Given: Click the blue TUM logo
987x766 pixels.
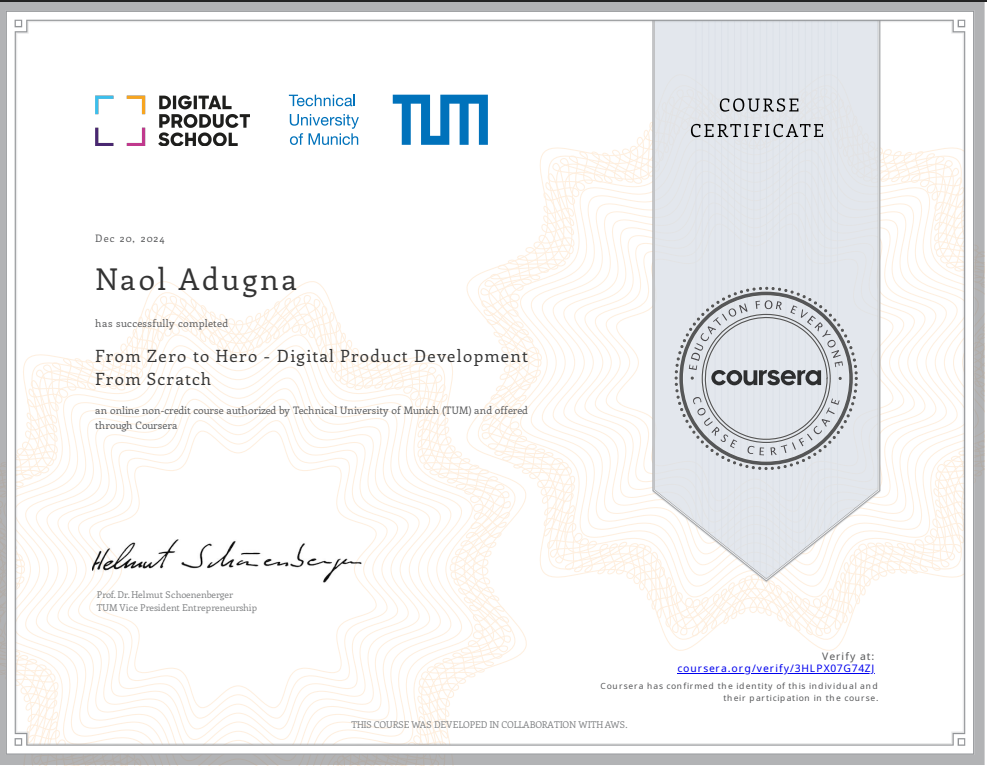Looking at the screenshot, I should coord(440,120).
